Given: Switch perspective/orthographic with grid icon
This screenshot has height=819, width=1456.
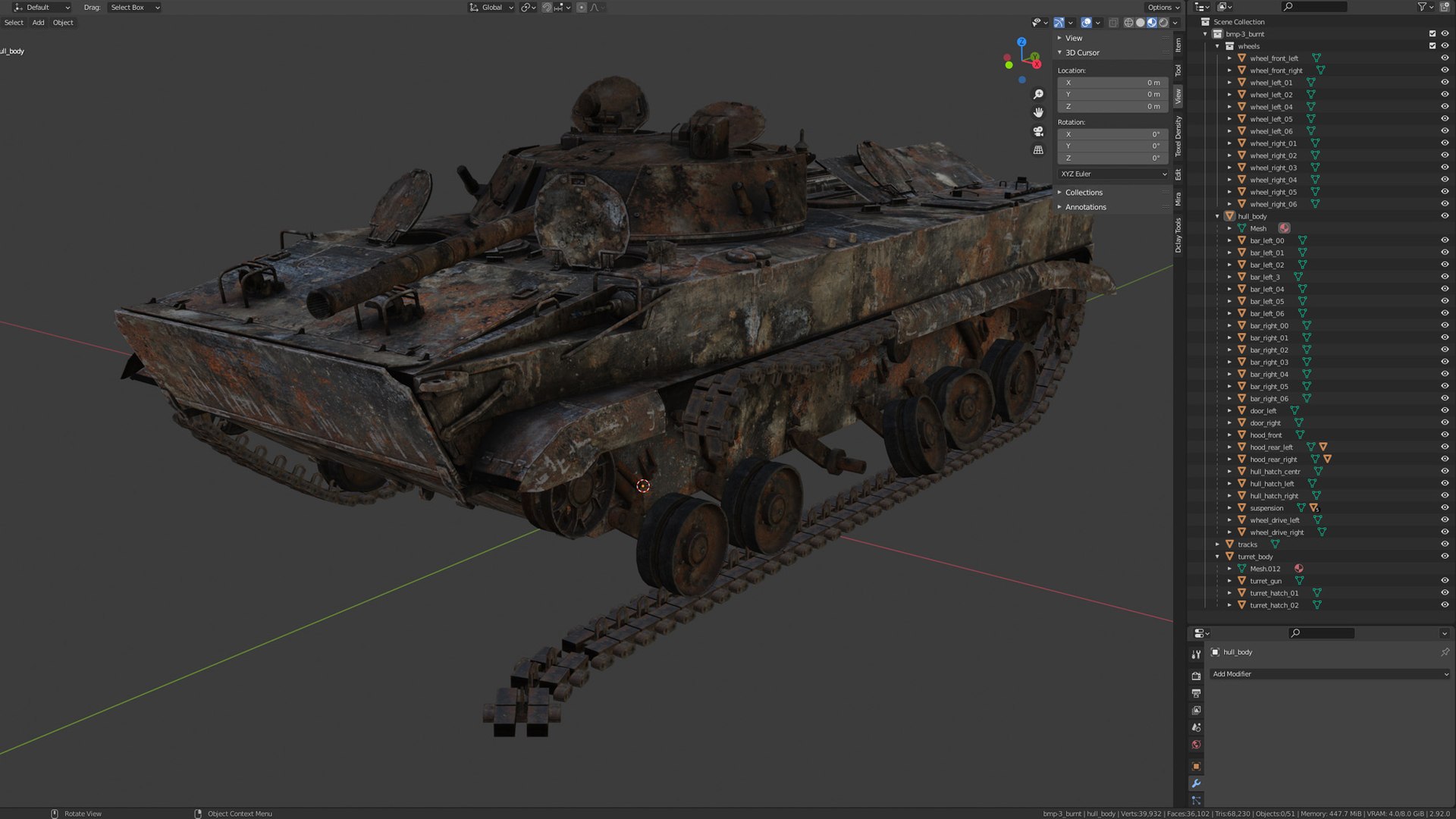Looking at the screenshot, I should (x=1038, y=150).
